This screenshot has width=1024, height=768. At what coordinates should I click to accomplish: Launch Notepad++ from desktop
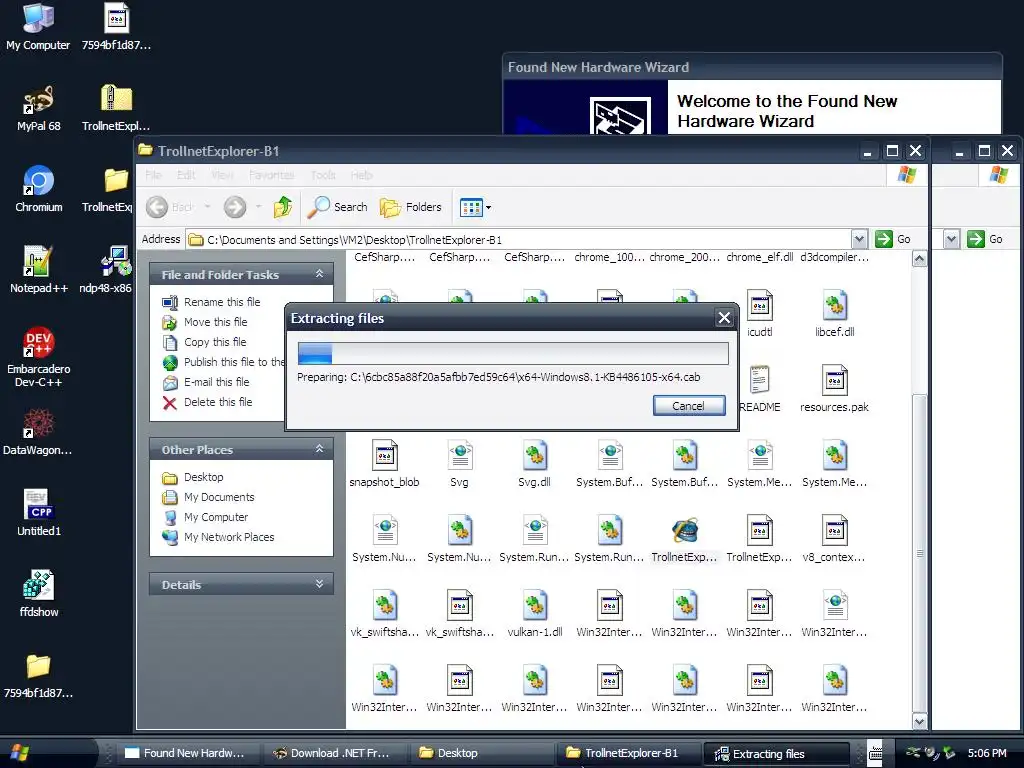pyautogui.click(x=39, y=270)
